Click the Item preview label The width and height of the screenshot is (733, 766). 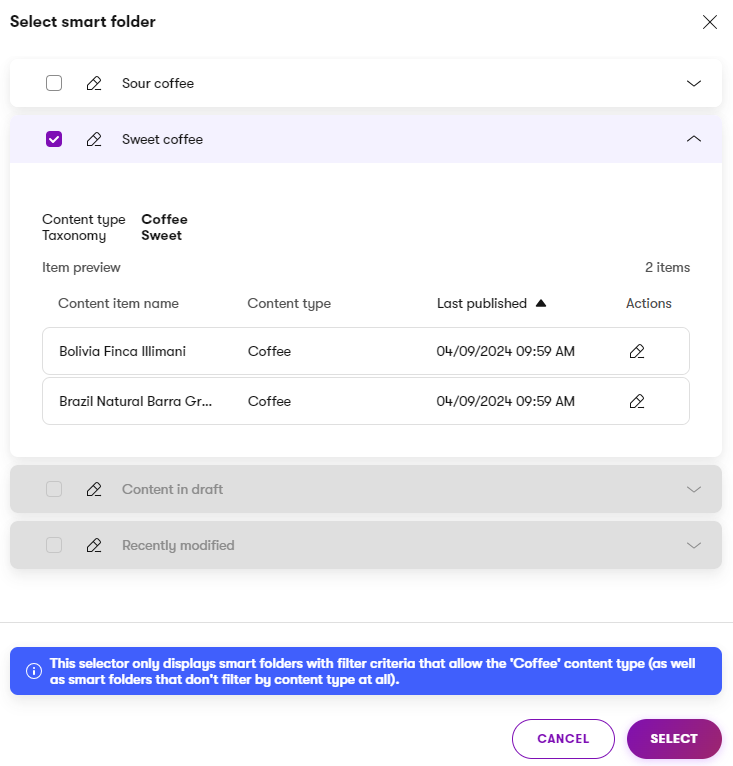click(x=81, y=268)
